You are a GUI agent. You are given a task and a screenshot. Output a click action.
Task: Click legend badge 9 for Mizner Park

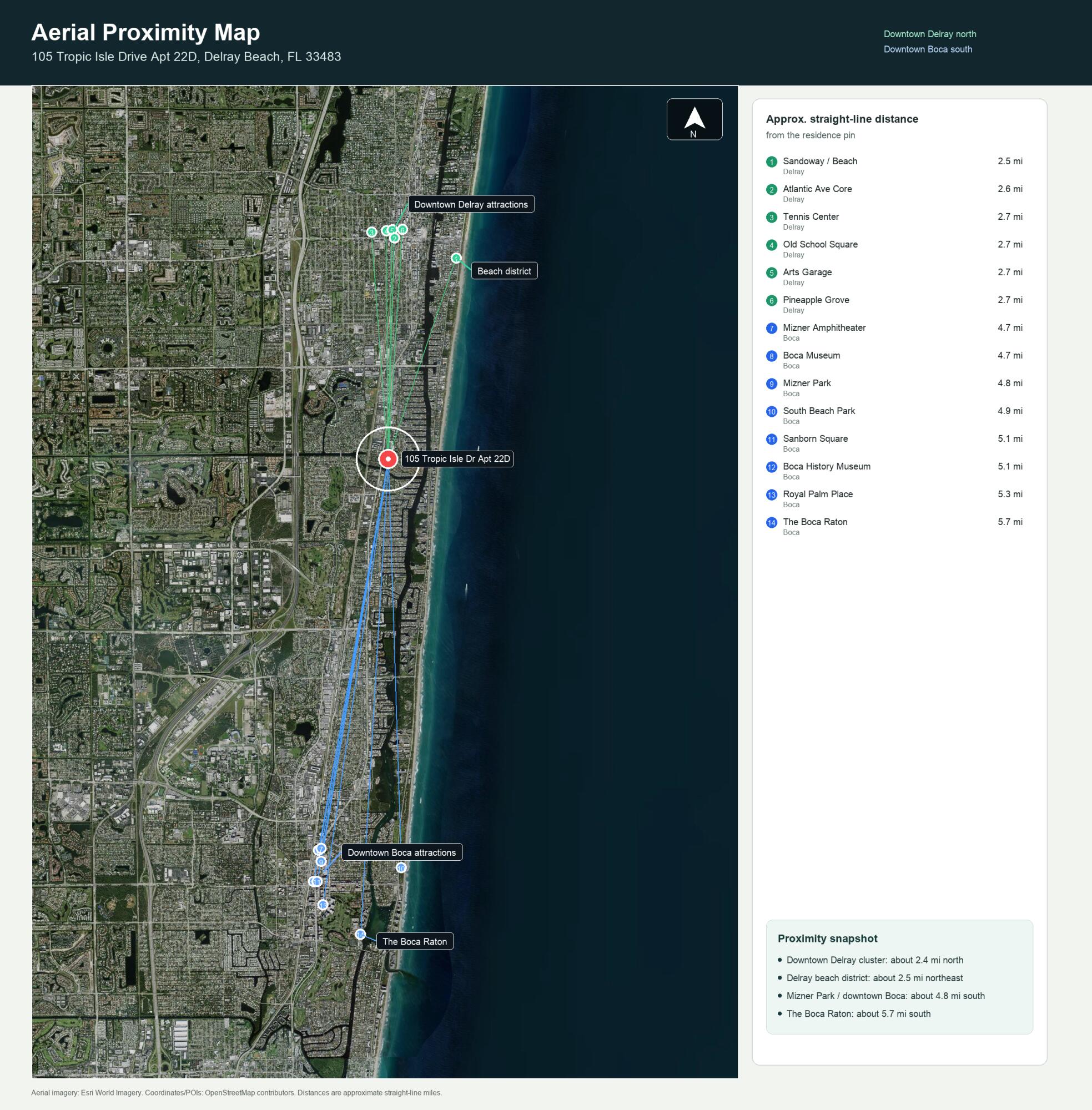[x=772, y=384]
